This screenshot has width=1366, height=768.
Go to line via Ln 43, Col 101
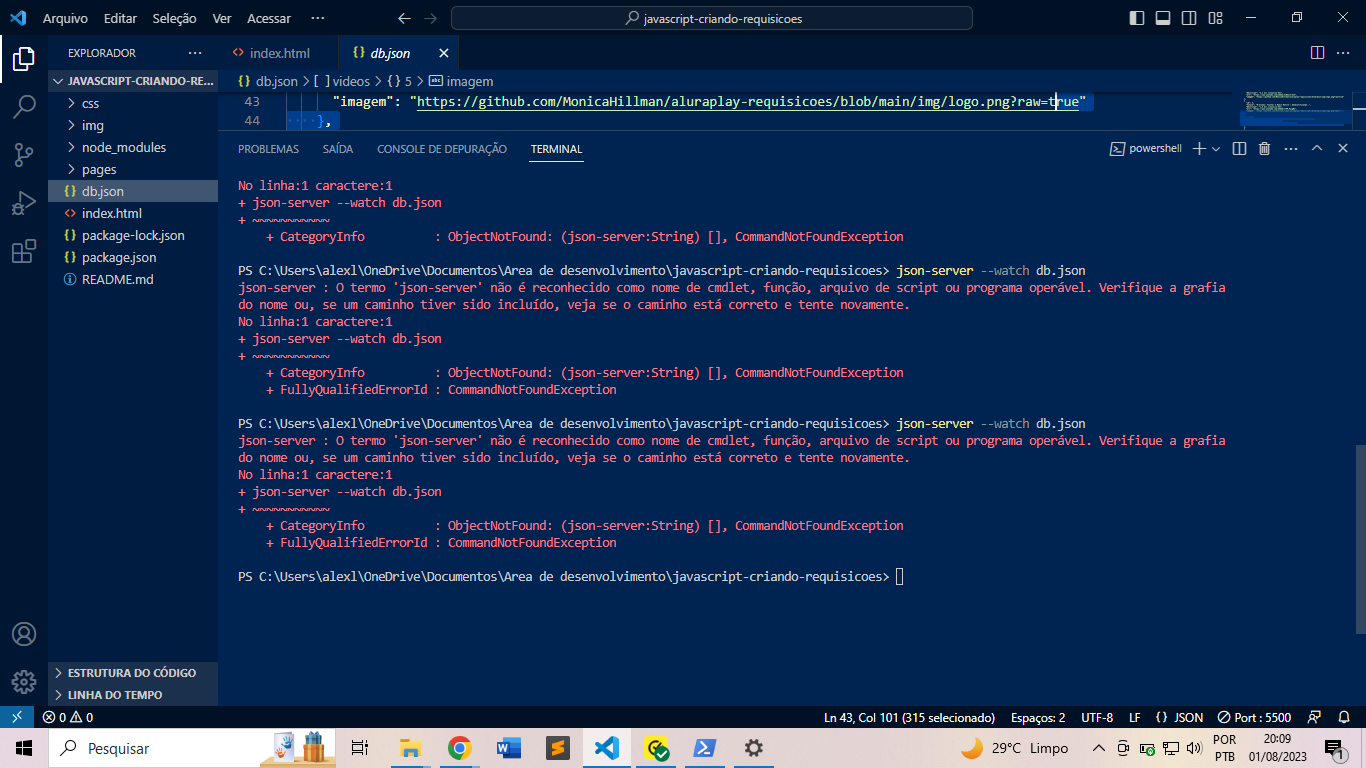point(909,717)
